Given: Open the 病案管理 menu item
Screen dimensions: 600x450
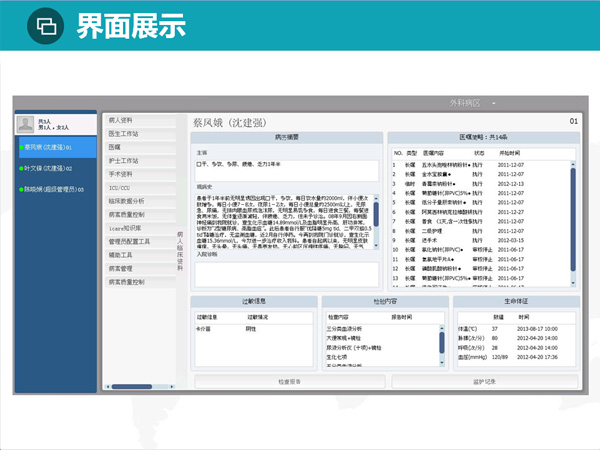Looking at the screenshot, I should pos(140,269).
